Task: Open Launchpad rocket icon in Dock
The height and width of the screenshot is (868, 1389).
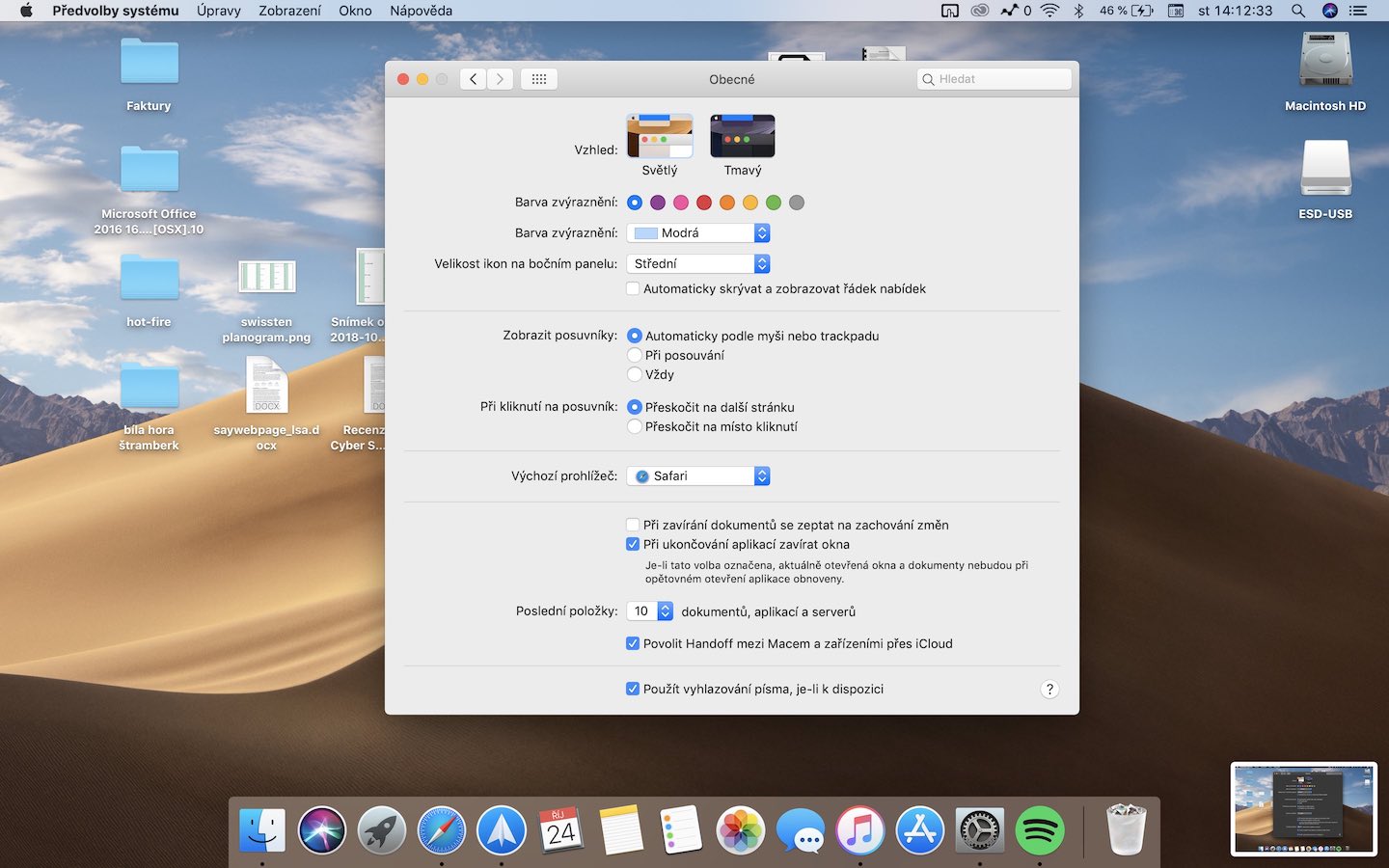Action: [x=382, y=829]
